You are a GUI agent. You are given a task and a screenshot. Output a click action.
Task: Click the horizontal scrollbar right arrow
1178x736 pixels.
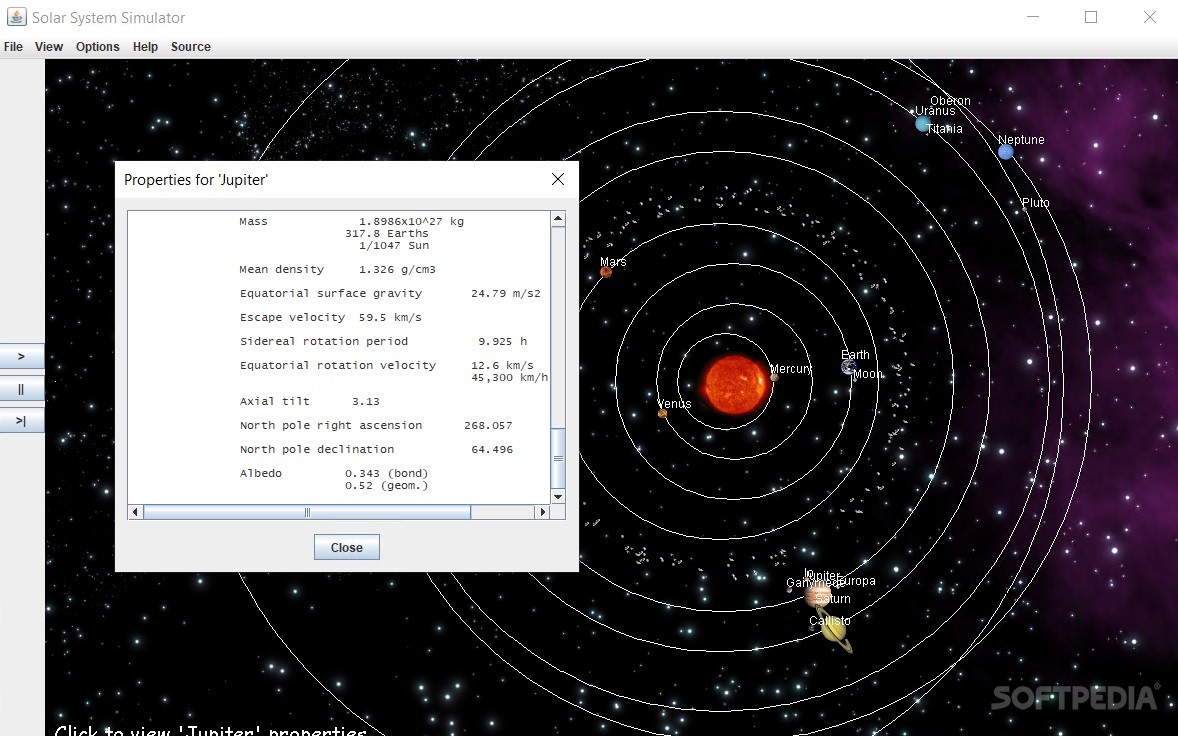point(542,511)
